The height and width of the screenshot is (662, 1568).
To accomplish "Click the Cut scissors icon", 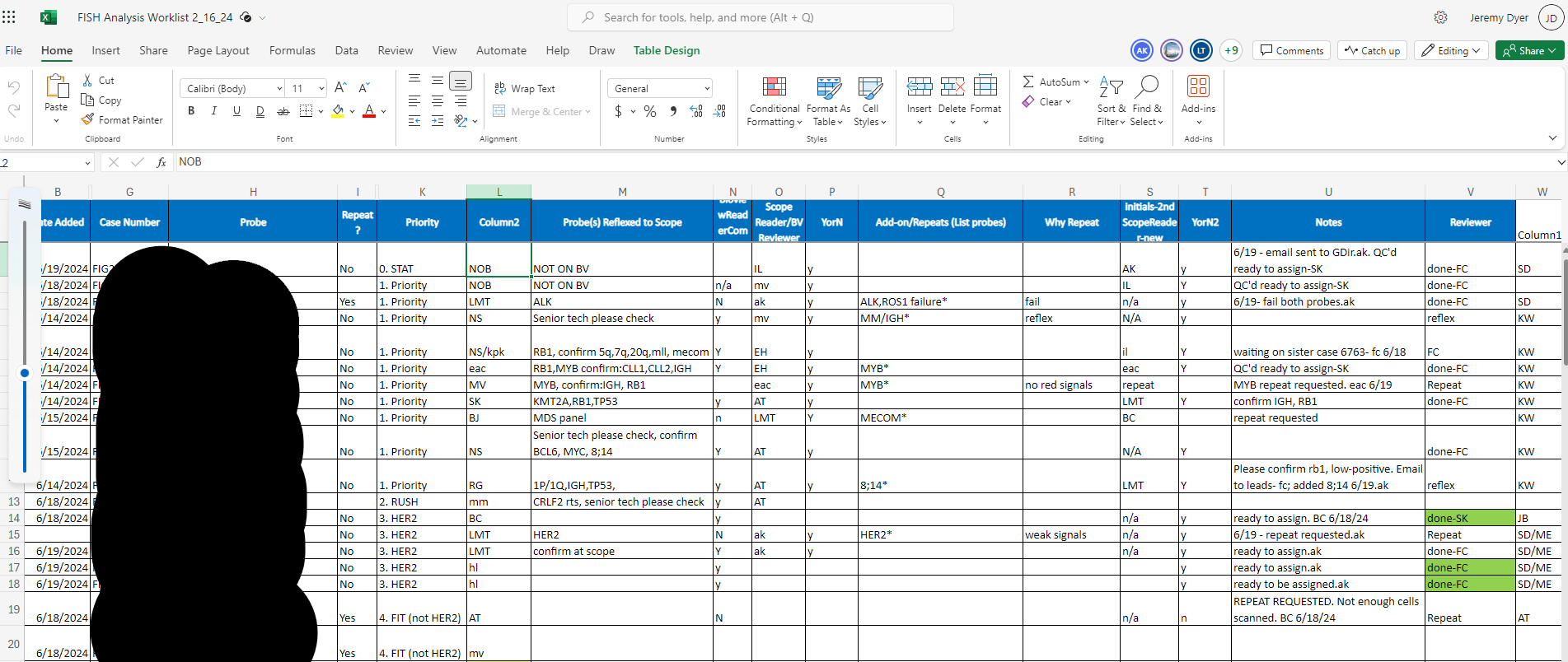I will click(x=88, y=81).
